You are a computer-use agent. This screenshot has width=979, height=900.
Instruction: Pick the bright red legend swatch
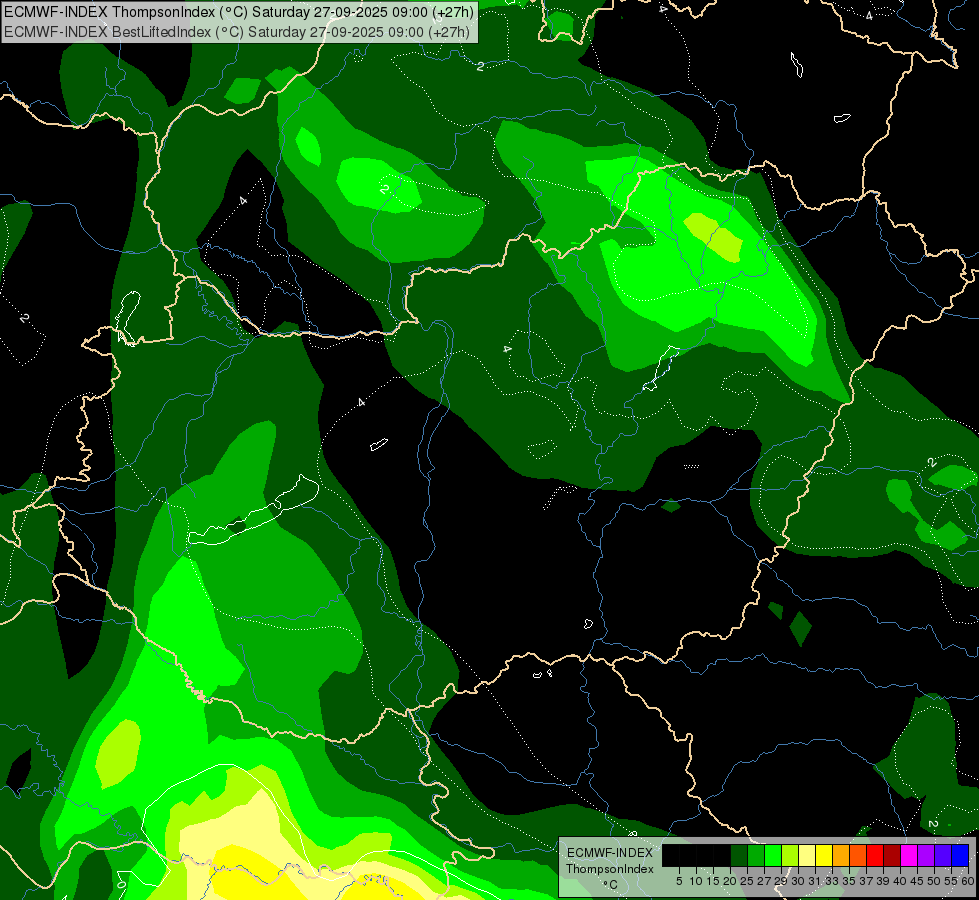(x=875, y=856)
